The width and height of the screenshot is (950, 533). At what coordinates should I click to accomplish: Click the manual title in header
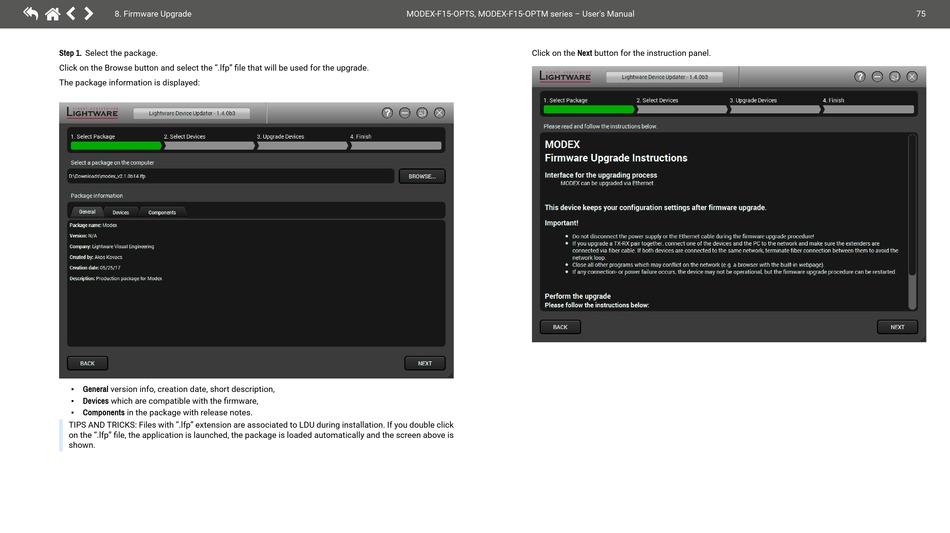pyautogui.click(x=520, y=13)
